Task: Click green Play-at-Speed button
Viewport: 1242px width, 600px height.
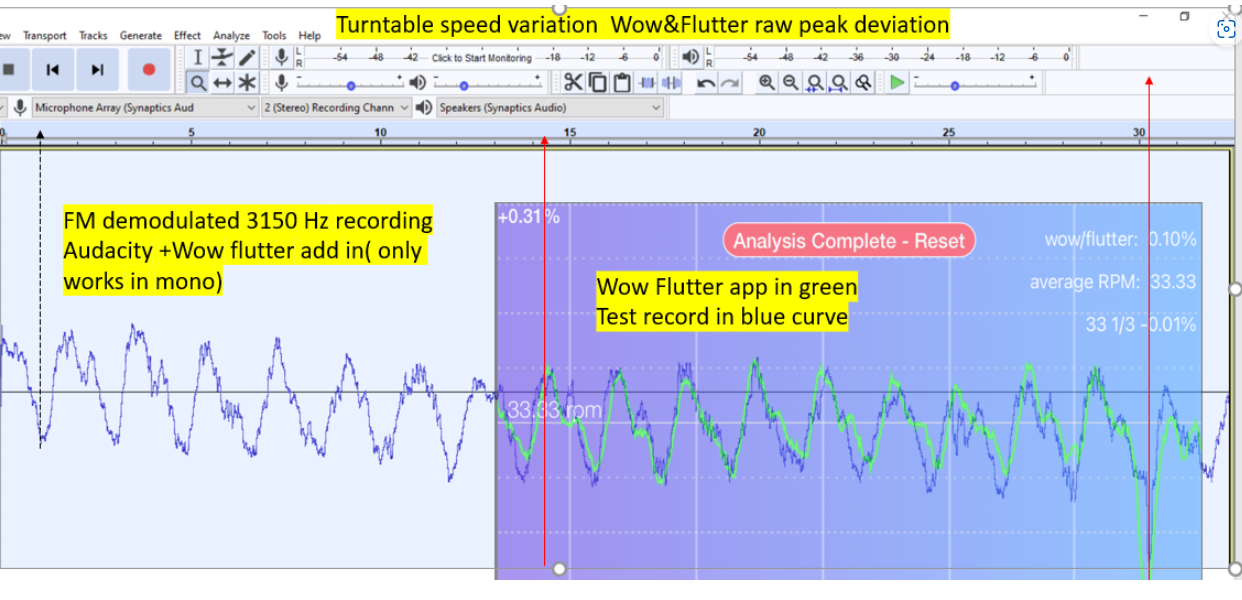Action: [x=898, y=82]
